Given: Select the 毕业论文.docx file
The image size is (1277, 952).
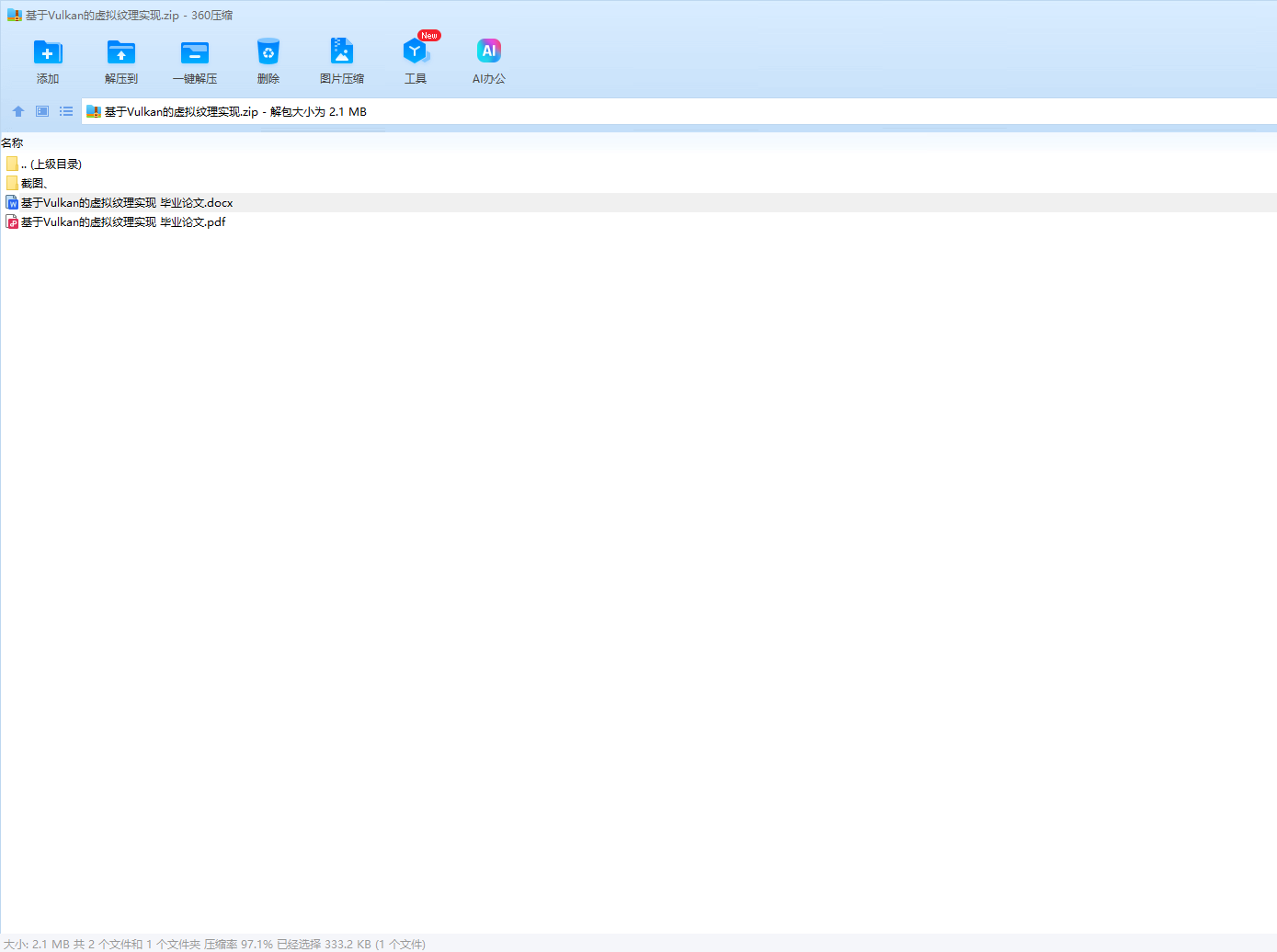Looking at the screenshot, I should pos(638,202).
